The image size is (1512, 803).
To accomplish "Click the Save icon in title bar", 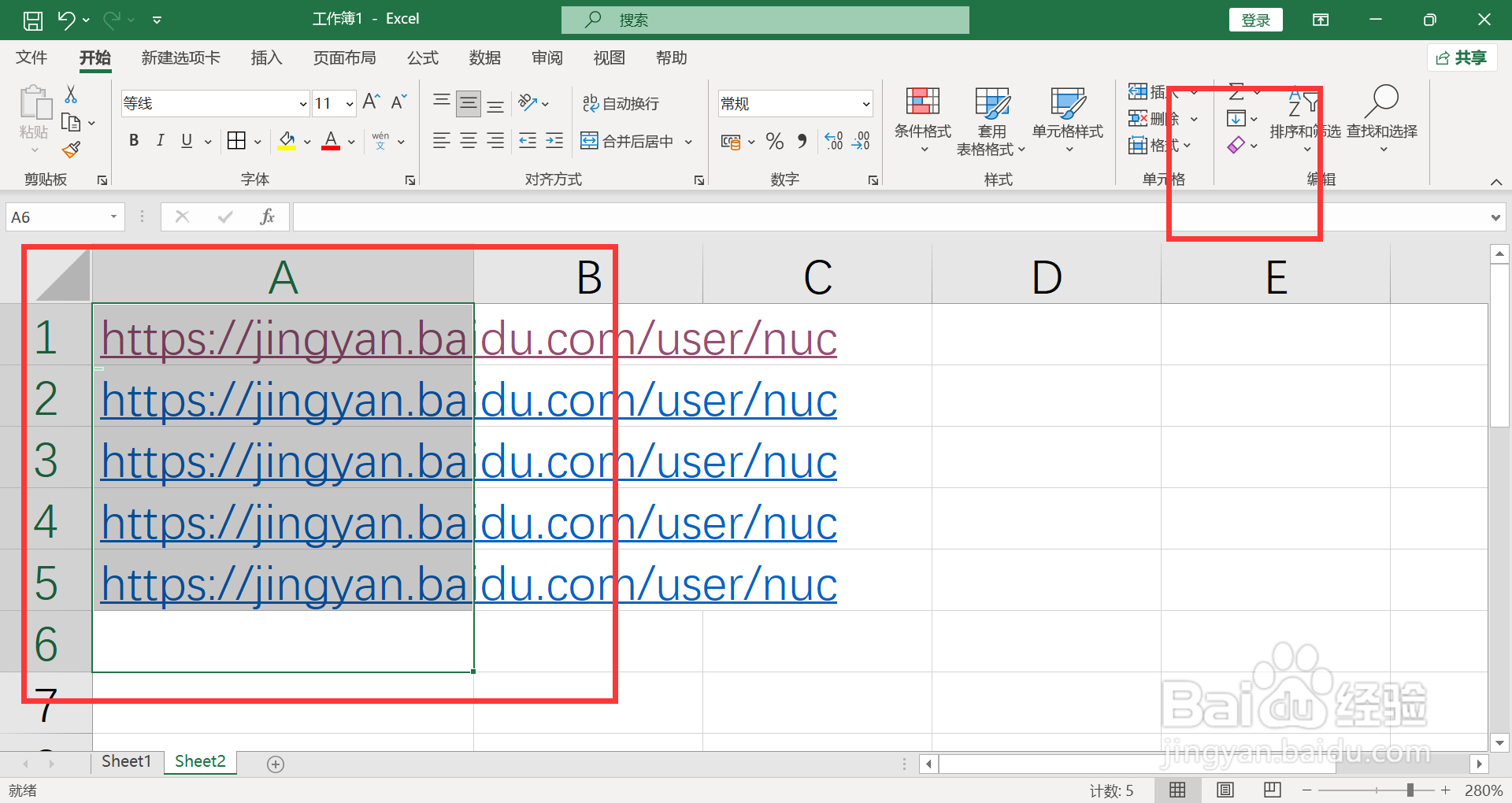I will (x=33, y=20).
